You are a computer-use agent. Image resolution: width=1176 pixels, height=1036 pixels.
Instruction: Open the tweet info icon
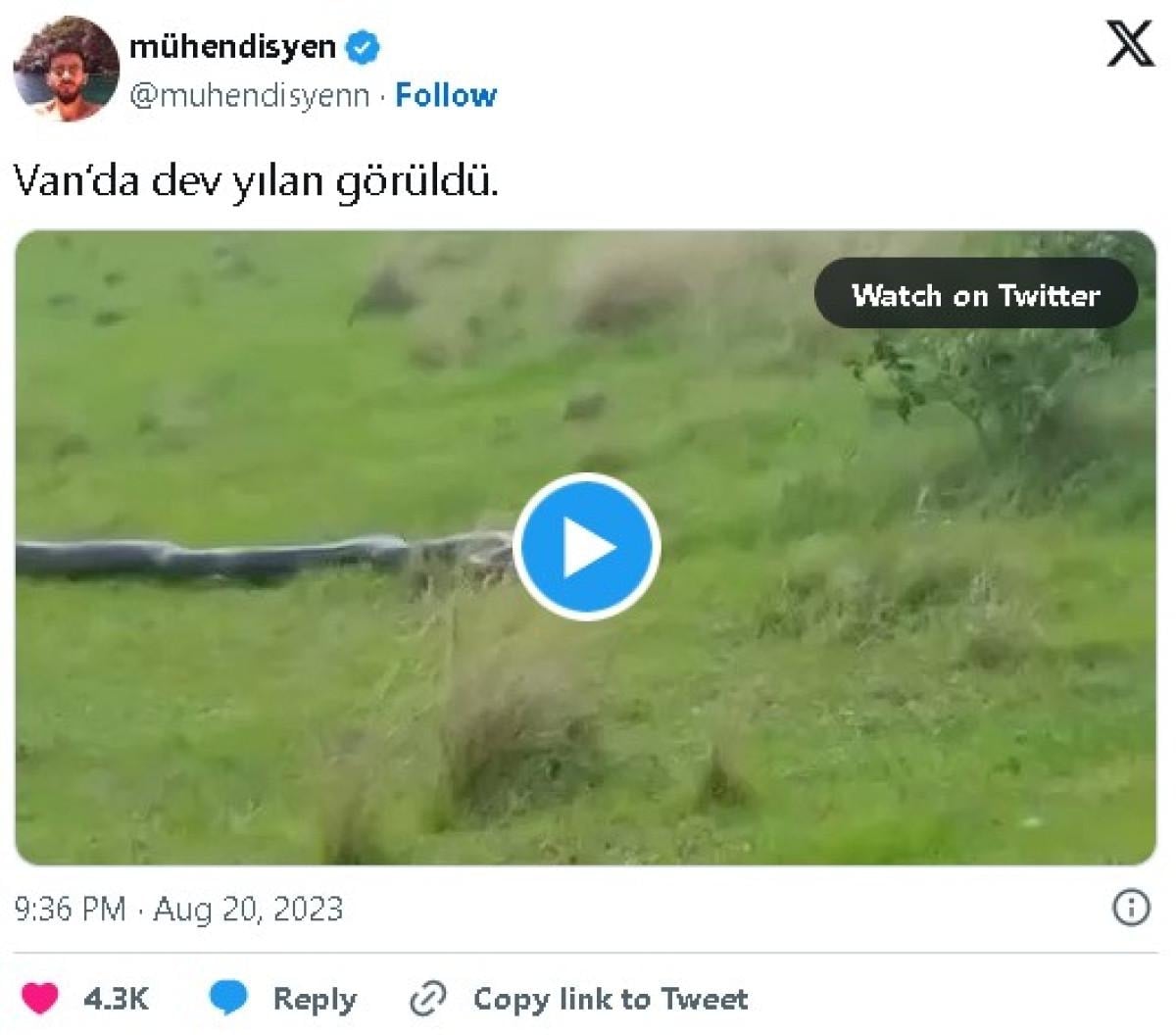pos(1131,908)
